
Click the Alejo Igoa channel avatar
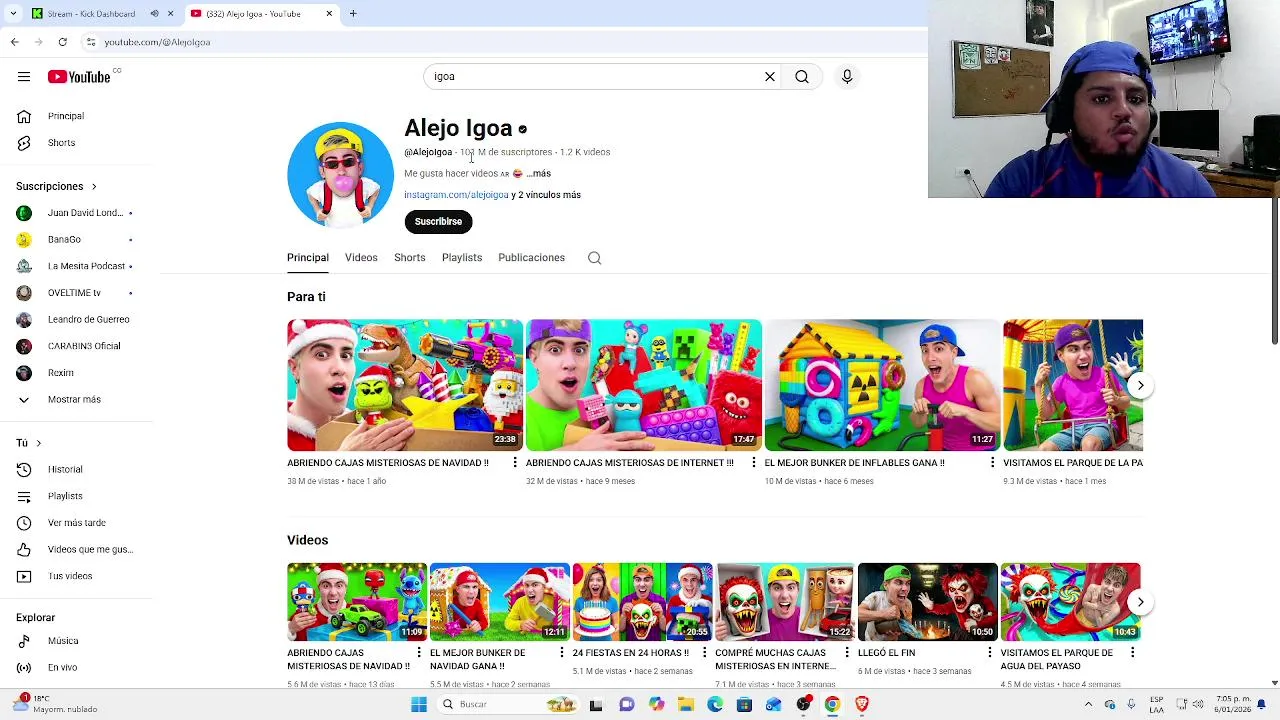[340, 175]
